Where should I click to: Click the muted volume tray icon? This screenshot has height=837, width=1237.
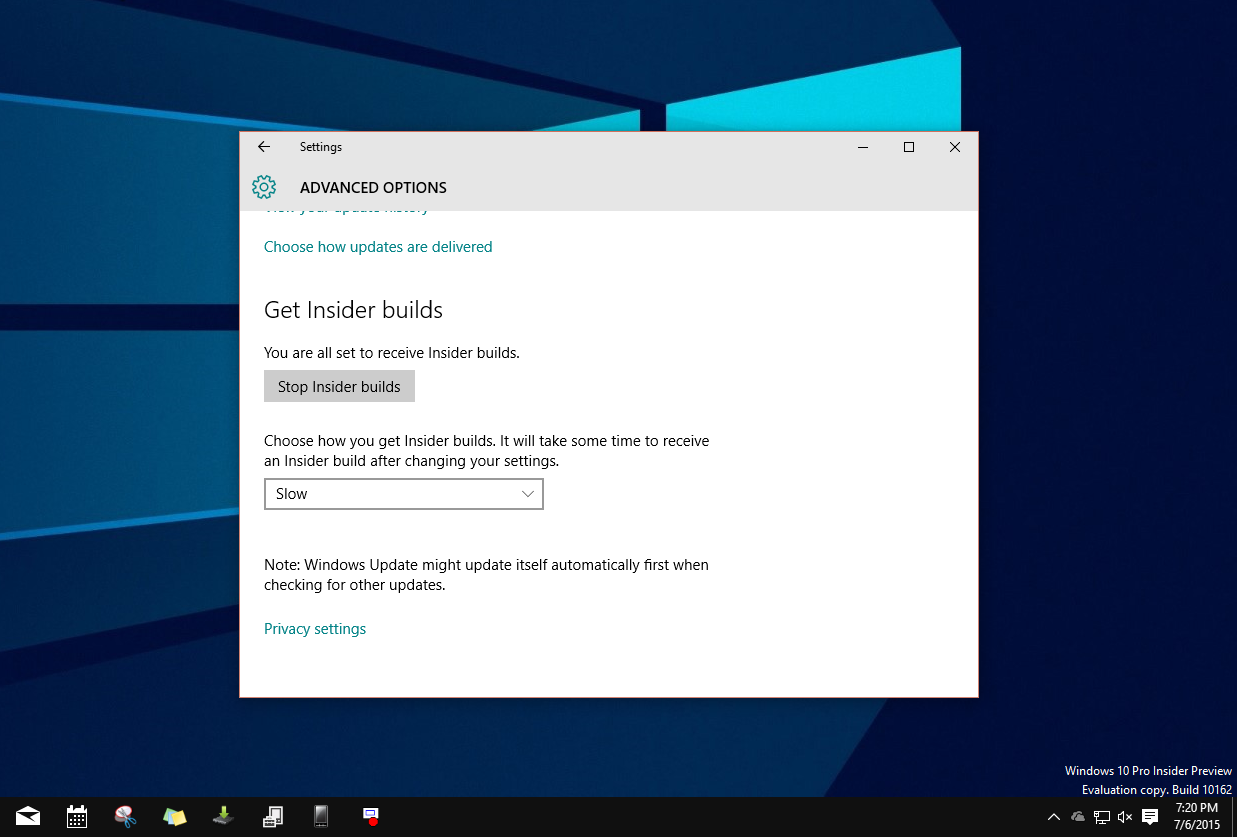[x=1125, y=817]
